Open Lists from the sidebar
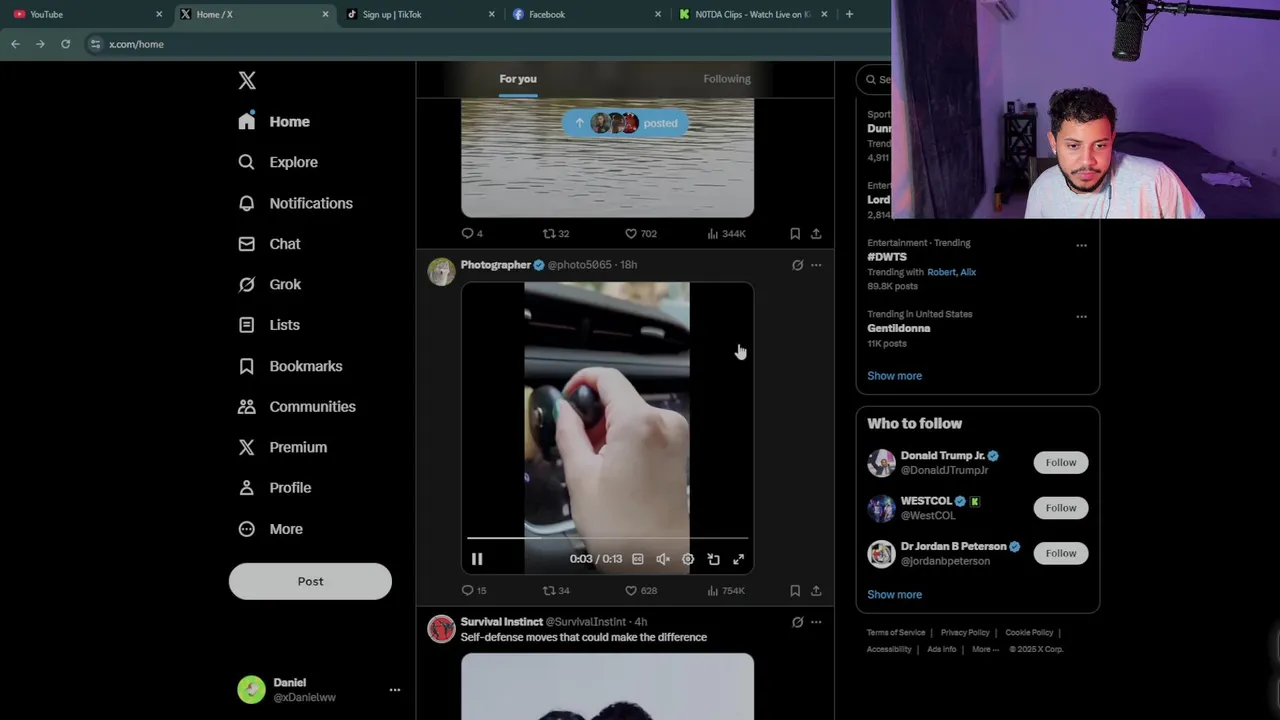Image resolution: width=1280 pixels, height=720 pixels. tap(269, 325)
